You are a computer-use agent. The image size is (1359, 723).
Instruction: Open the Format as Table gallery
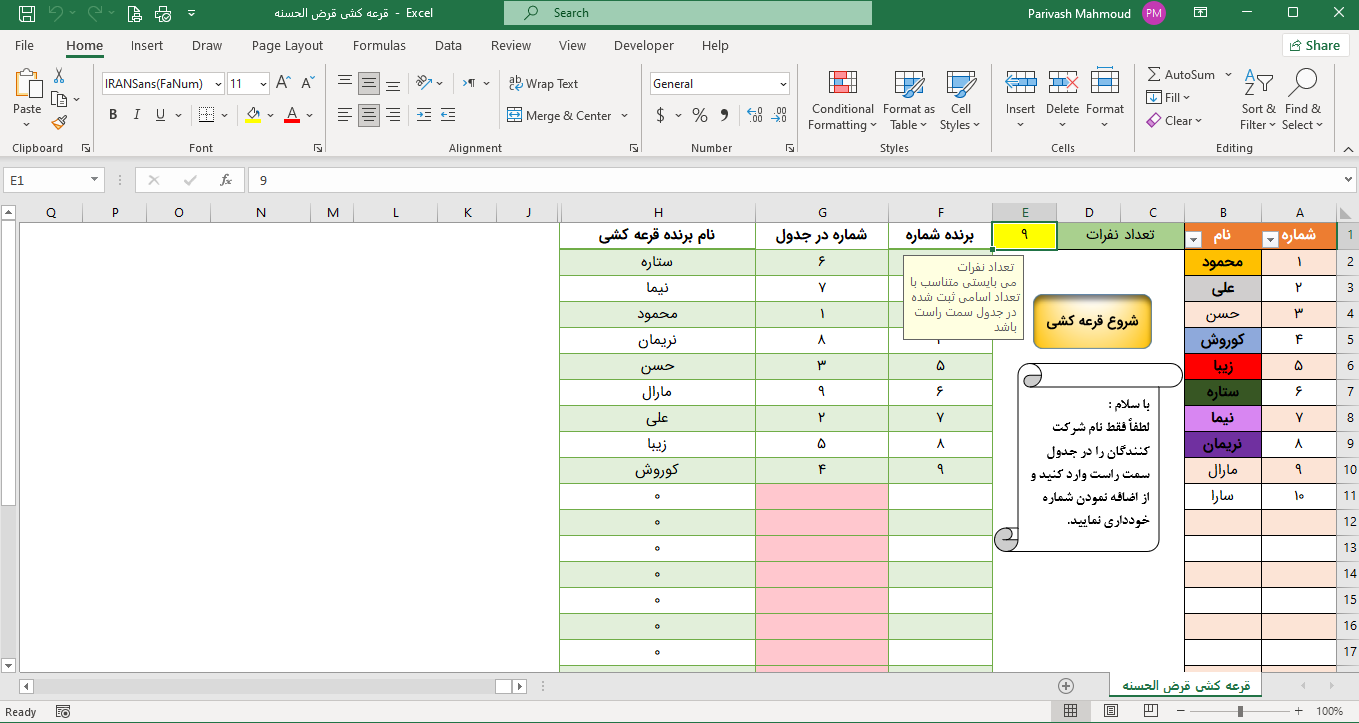[x=908, y=84]
